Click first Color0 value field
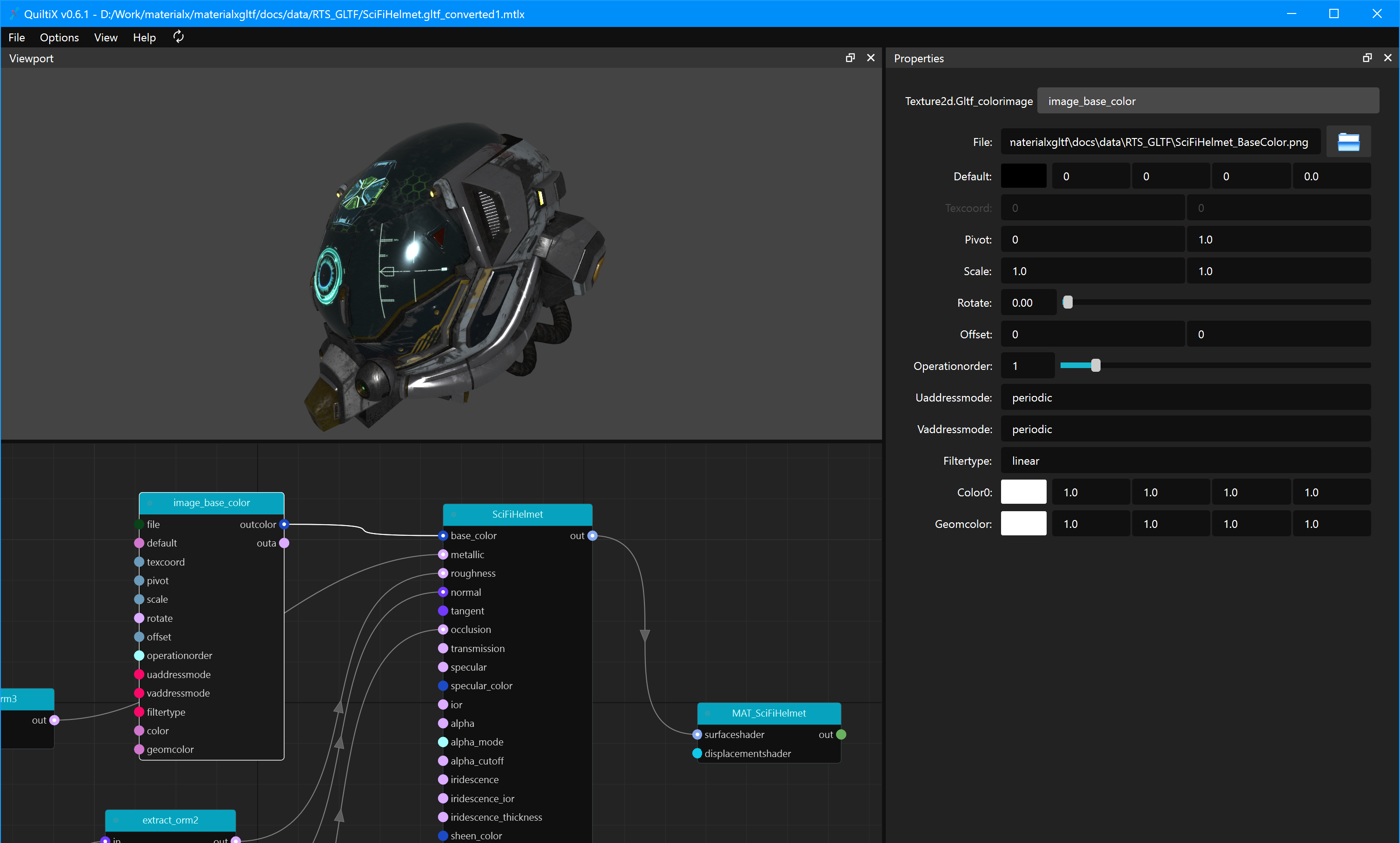Viewport: 1400px width, 843px height. pyautogui.click(x=1090, y=492)
